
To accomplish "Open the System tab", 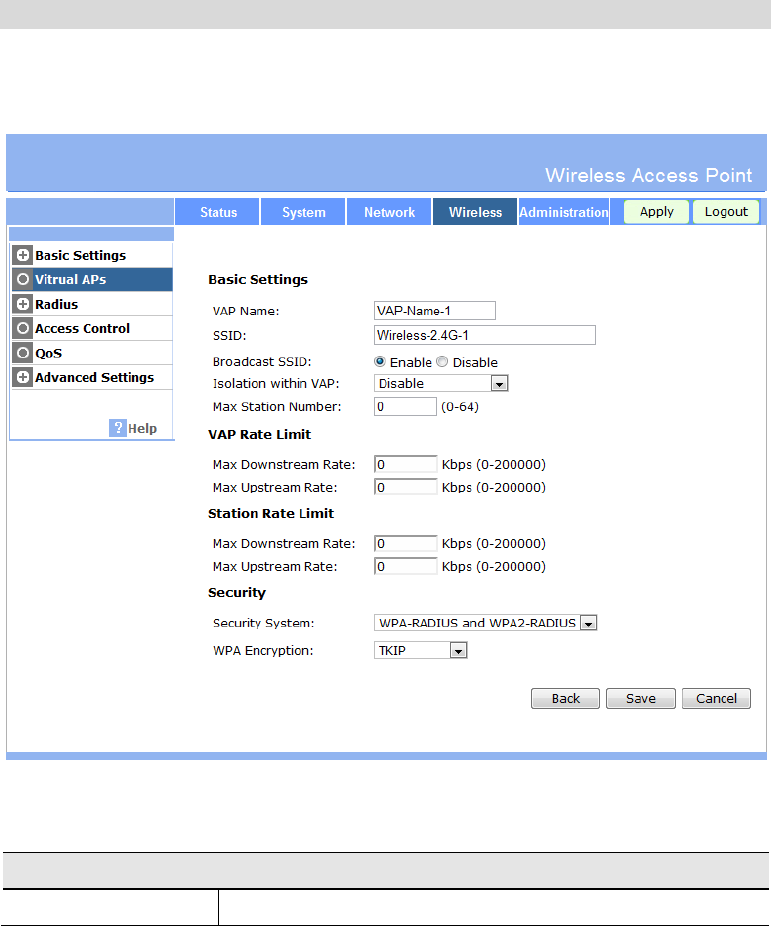I will click(303, 212).
